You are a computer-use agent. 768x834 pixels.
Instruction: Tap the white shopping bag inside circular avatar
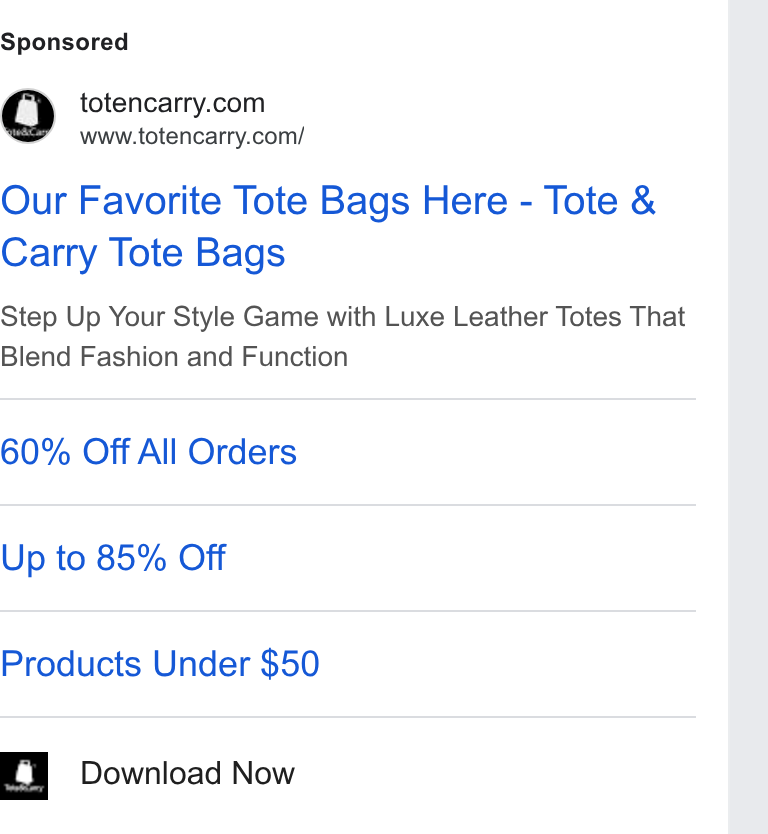tap(28, 111)
